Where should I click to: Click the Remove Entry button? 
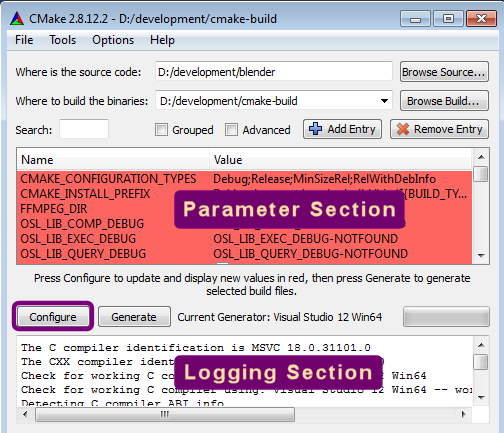(440, 129)
